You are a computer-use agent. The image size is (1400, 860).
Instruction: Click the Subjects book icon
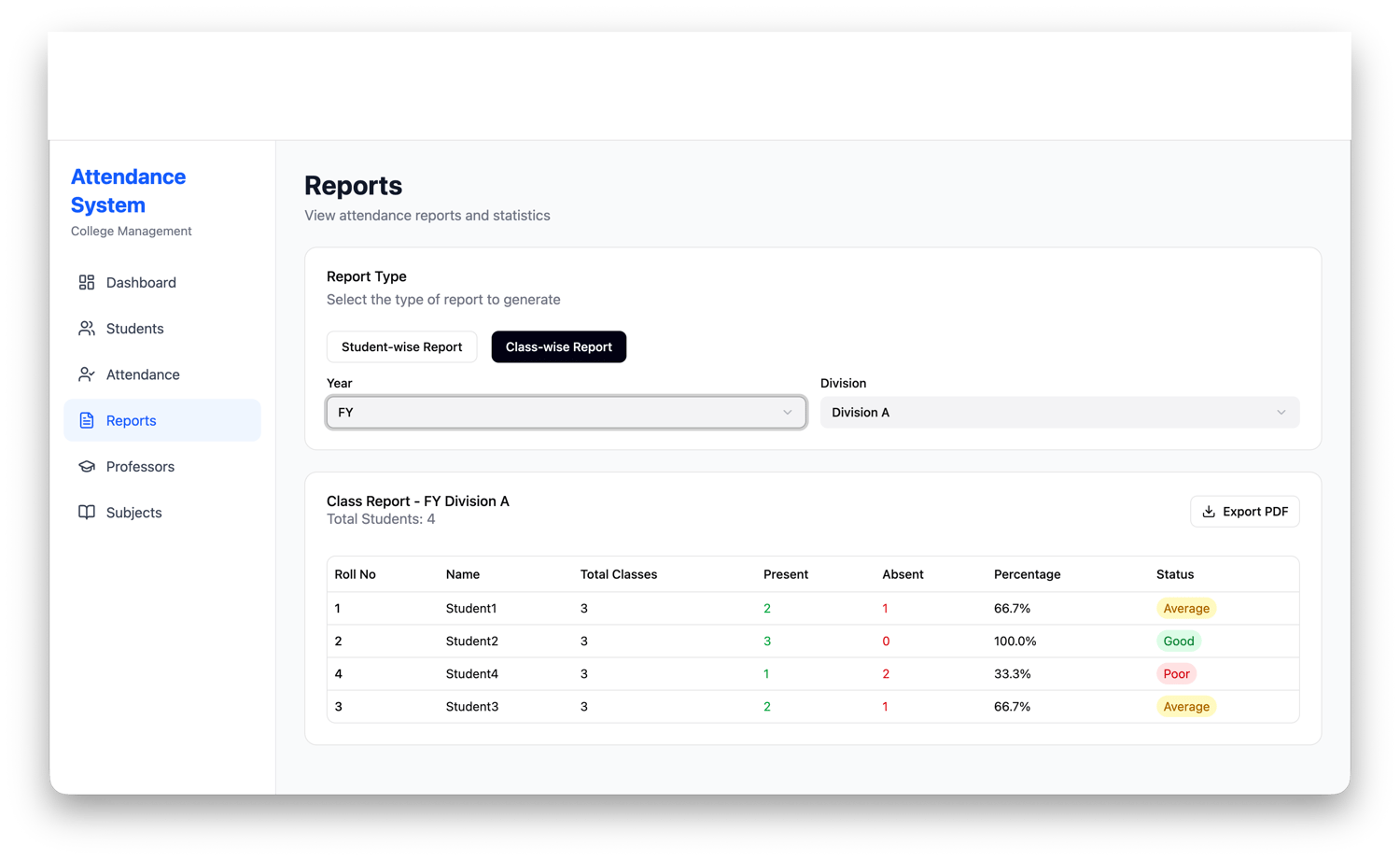point(87,512)
